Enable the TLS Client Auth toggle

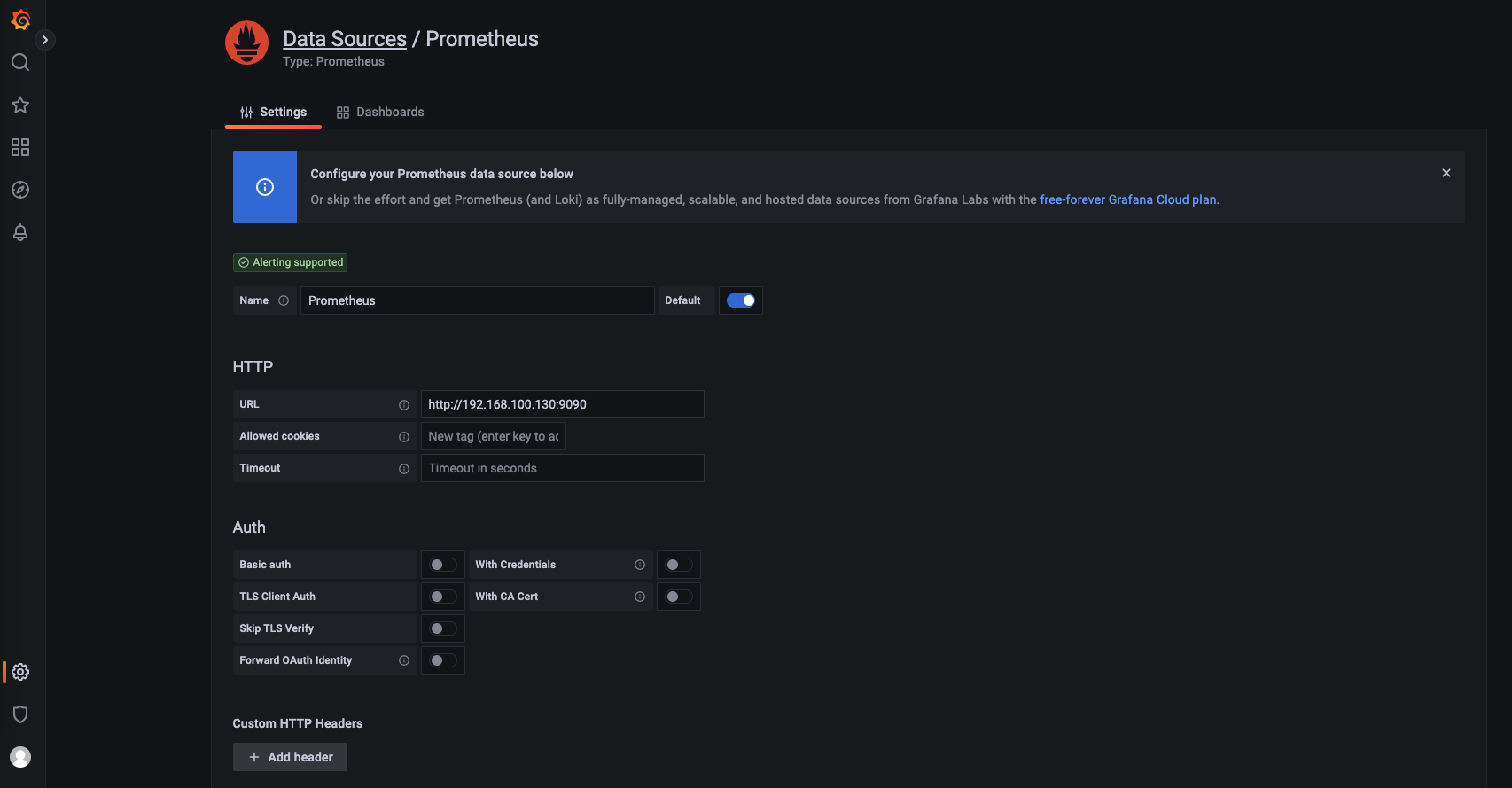point(443,597)
